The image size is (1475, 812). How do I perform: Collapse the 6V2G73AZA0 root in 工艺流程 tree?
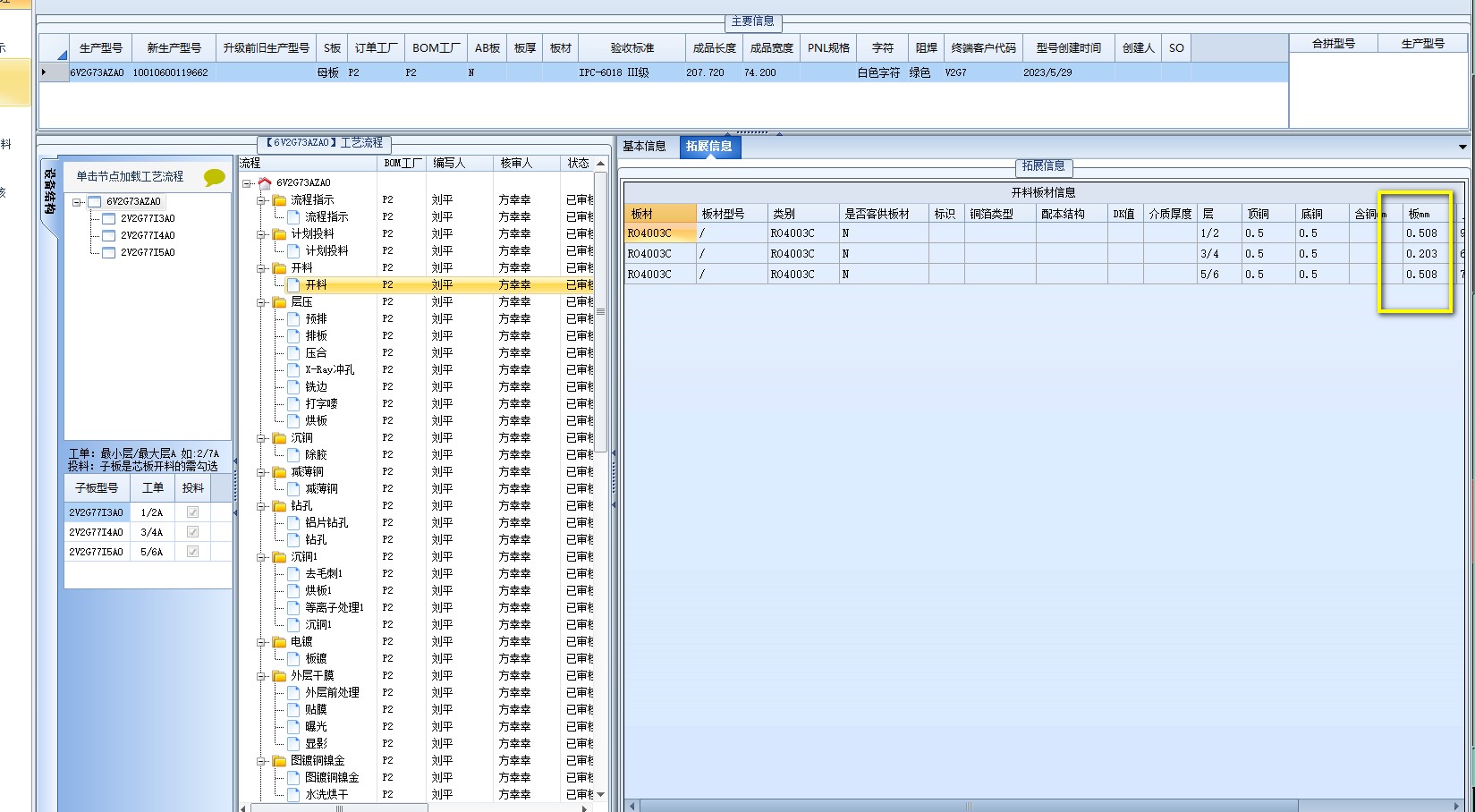pos(247,183)
